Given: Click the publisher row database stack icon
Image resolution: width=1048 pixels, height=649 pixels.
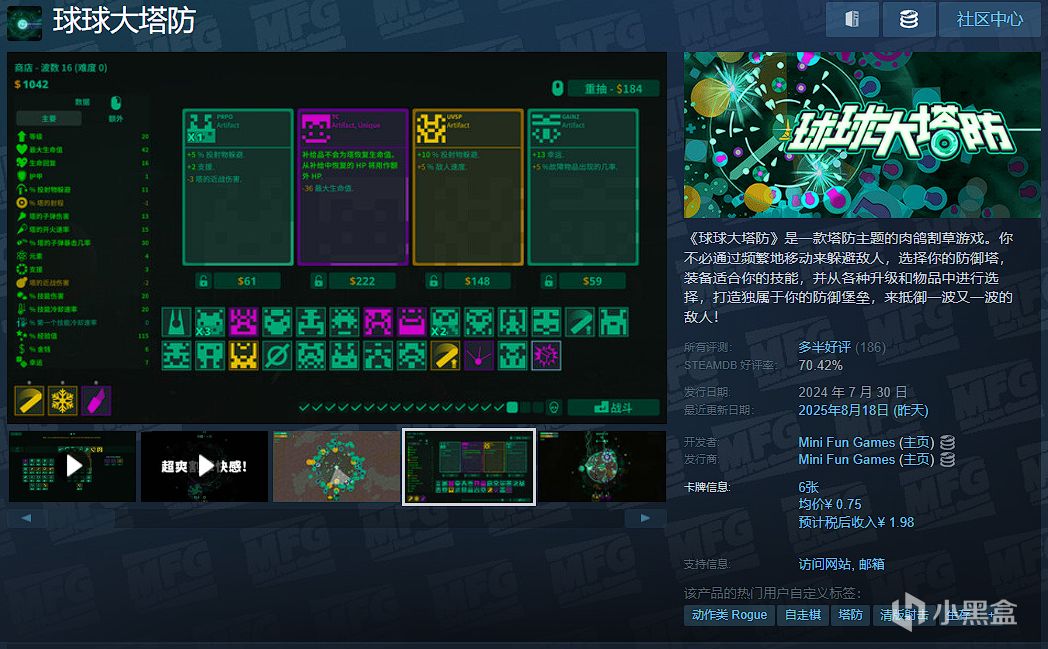Looking at the screenshot, I should coord(947,460).
